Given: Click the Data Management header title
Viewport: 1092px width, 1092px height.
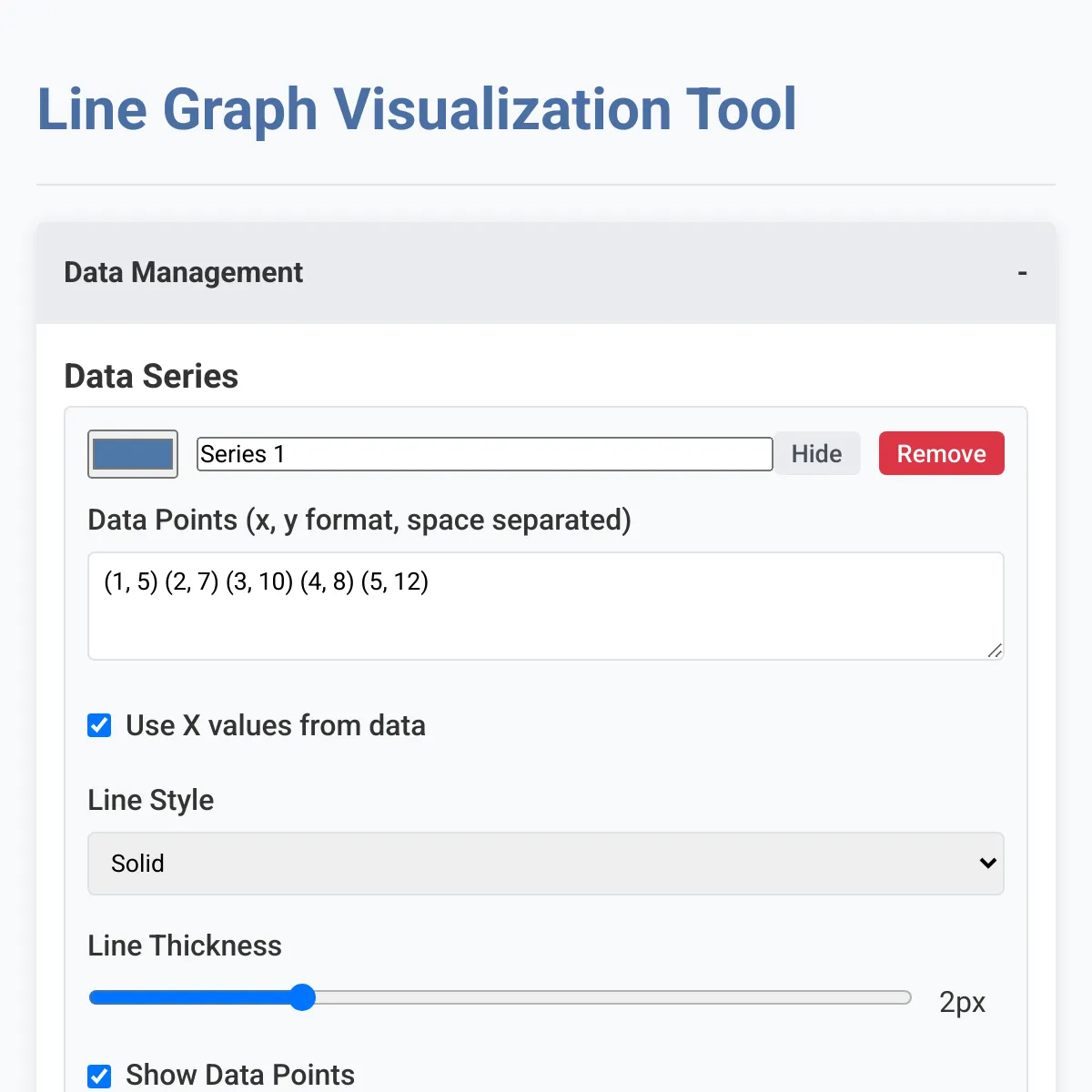Looking at the screenshot, I should click(x=183, y=272).
